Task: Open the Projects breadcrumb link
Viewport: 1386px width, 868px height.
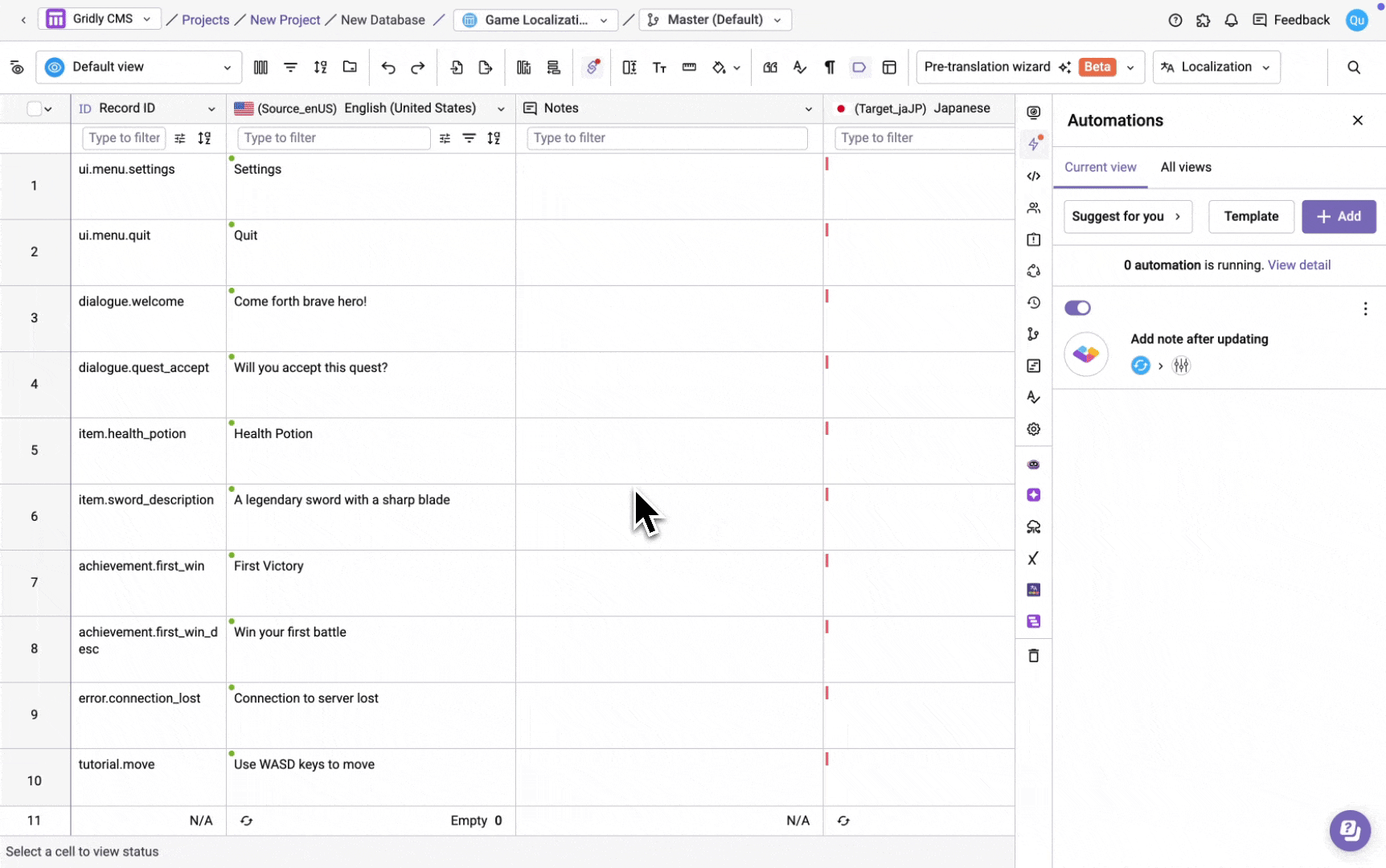Action: [205, 20]
